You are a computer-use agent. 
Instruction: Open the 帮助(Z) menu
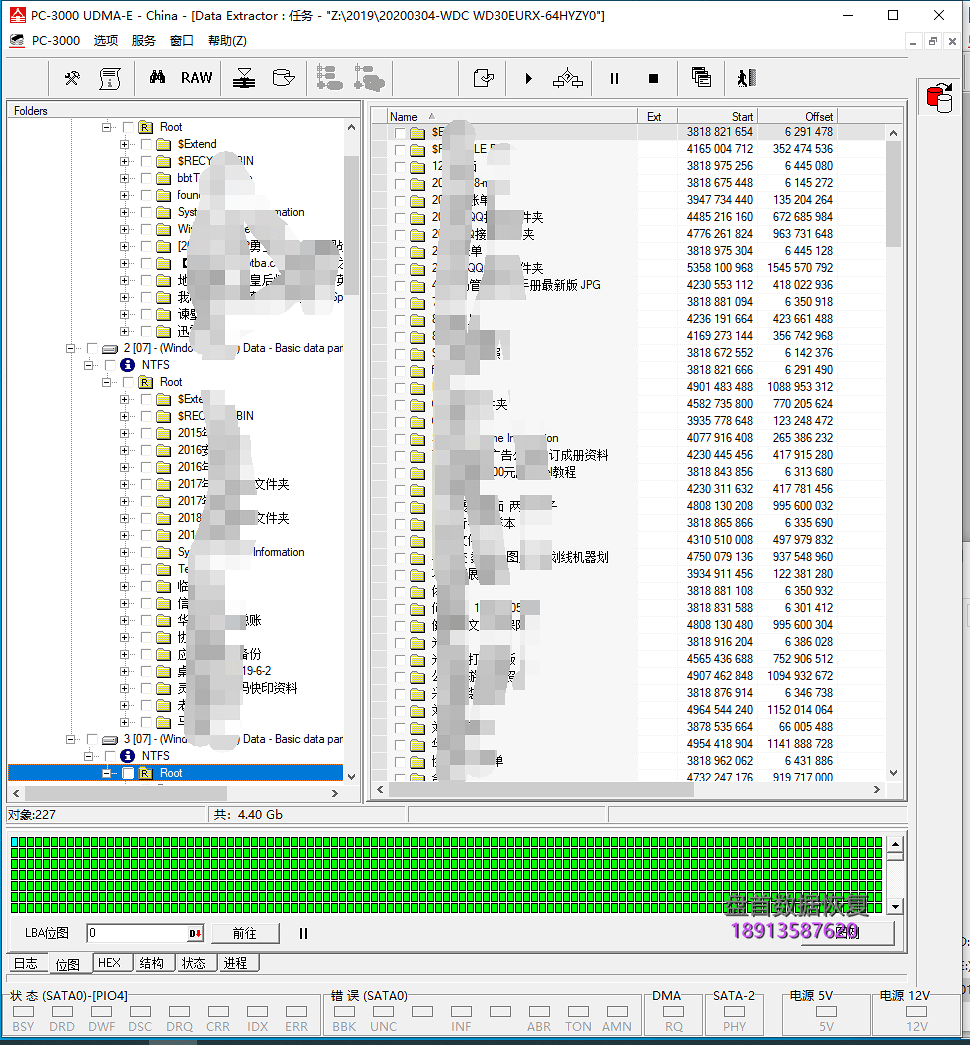[x=227, y=41]
